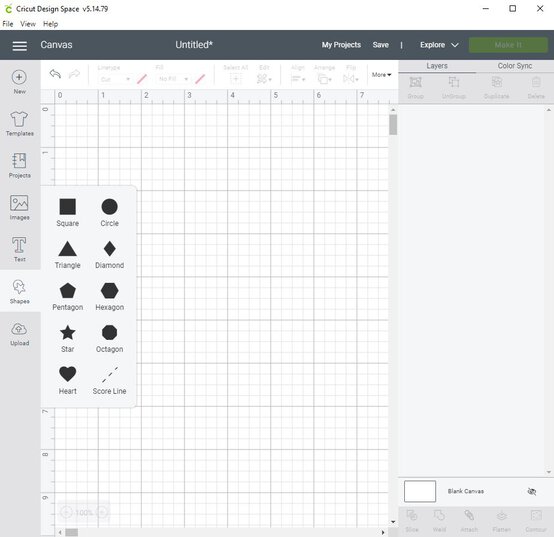Select the Text tool
The image size is (554, 537).
pos(19,249)
